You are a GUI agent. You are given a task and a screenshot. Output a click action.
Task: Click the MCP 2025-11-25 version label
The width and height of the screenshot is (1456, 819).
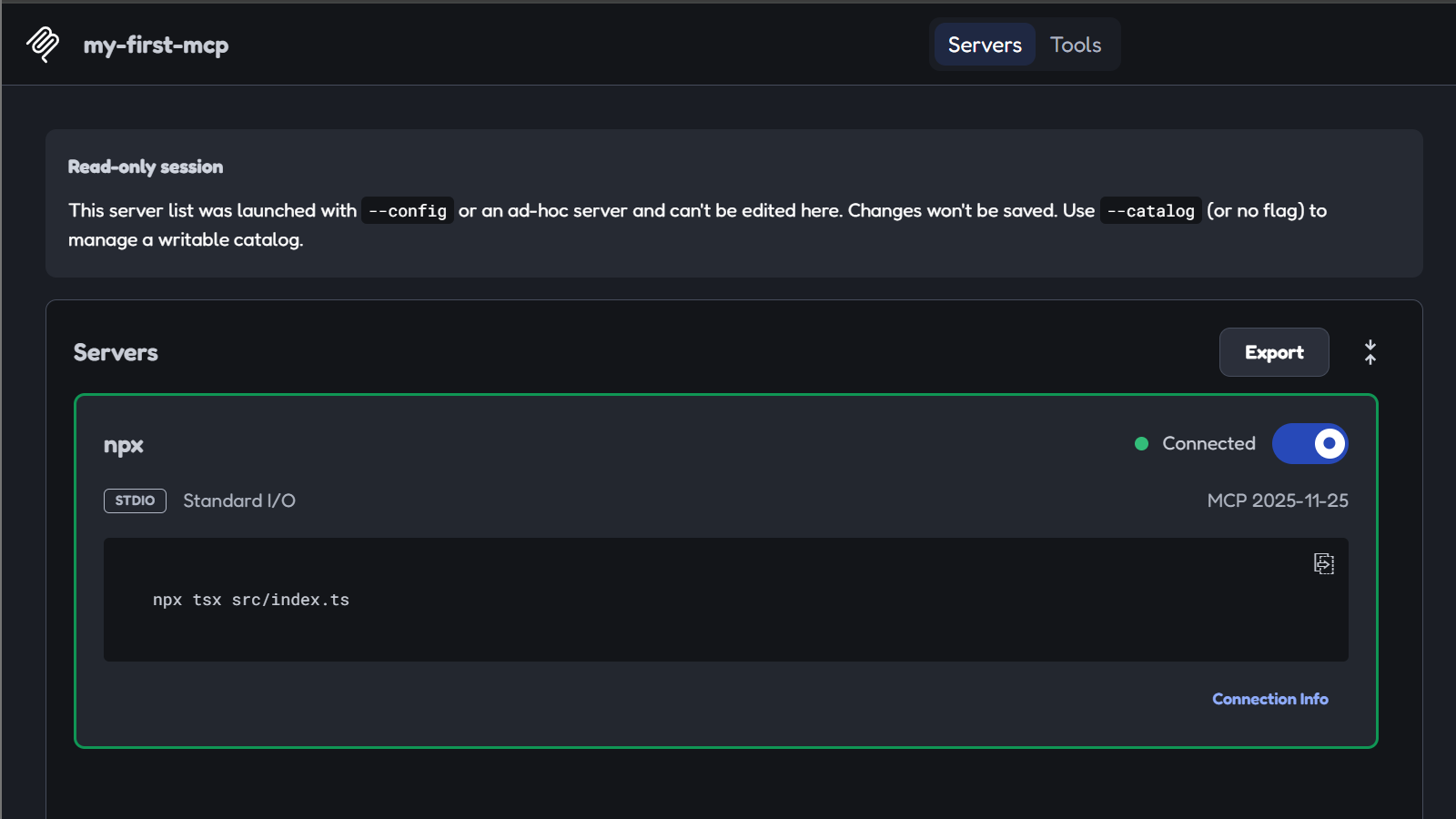click(x=1278, y=500)
